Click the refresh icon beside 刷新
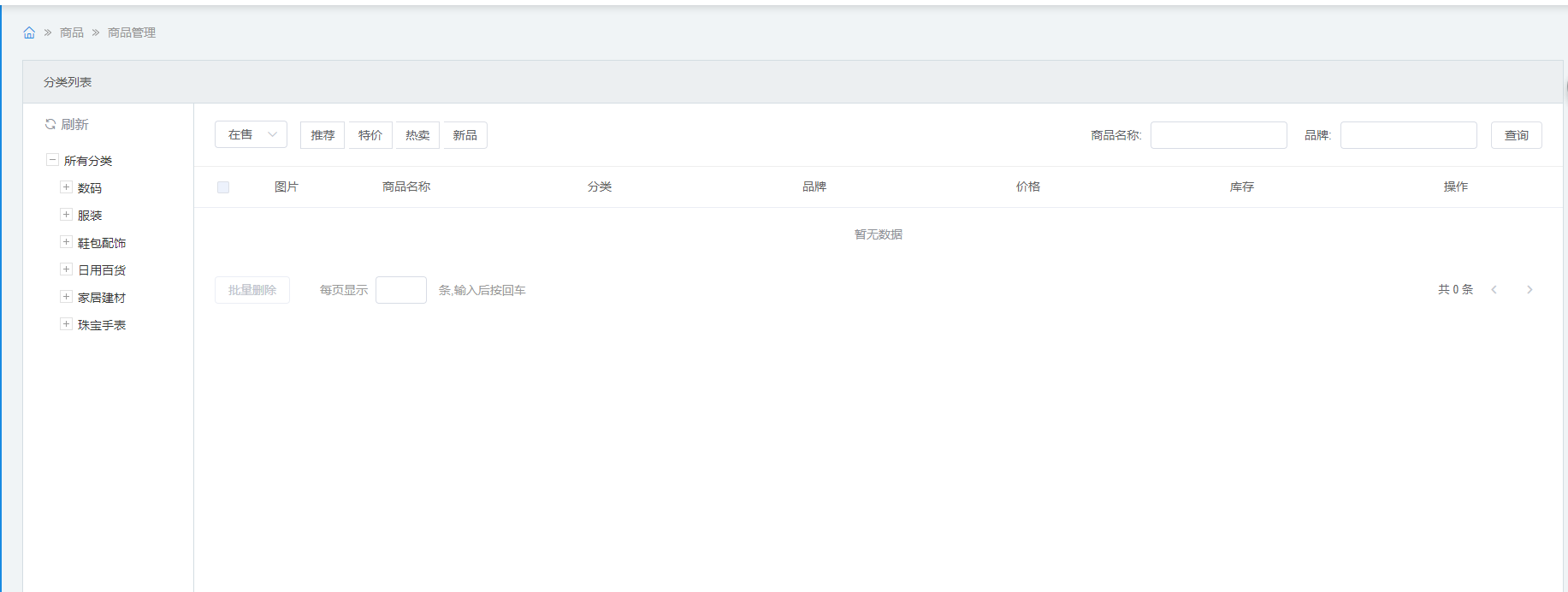1568x592 pixels. coord(50,124)
